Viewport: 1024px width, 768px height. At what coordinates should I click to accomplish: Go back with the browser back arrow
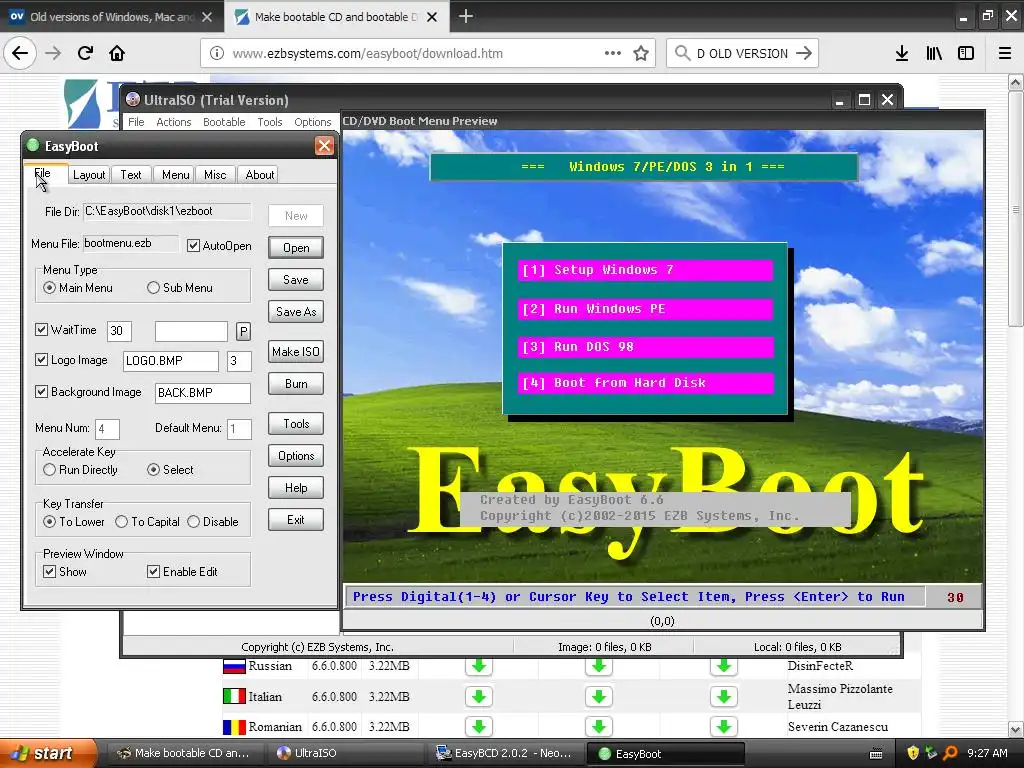coord(20,53)
